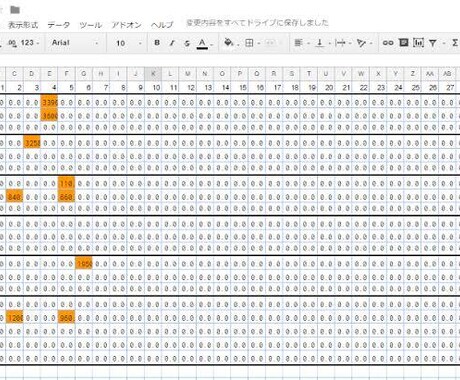The image size is (460, 380).
Task: Open the ヘルプ menu
Action: (x=162, y=25)
